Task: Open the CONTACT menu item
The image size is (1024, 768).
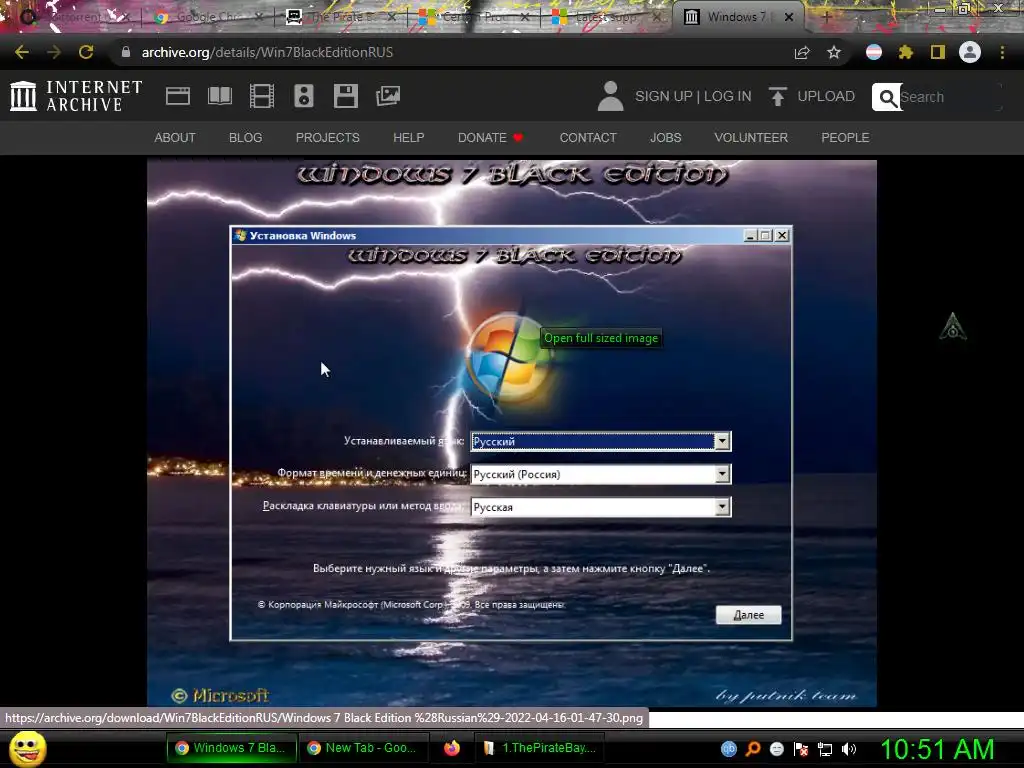Action: point(588,138)
